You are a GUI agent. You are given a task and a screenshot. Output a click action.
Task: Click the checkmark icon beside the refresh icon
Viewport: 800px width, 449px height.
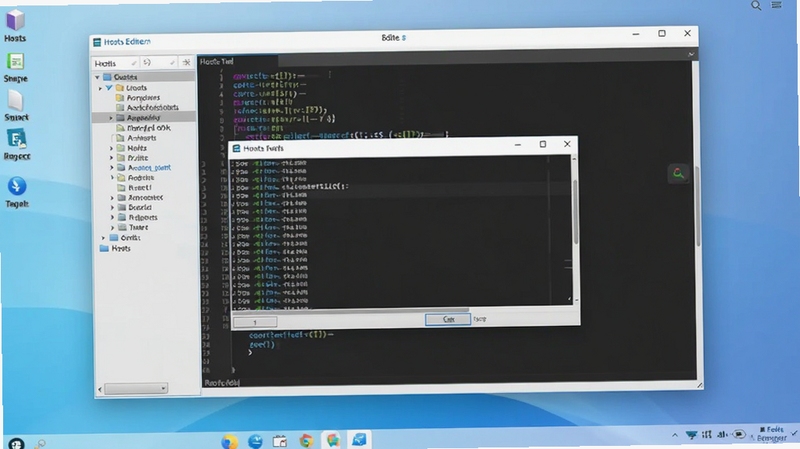tap(172, 62)
